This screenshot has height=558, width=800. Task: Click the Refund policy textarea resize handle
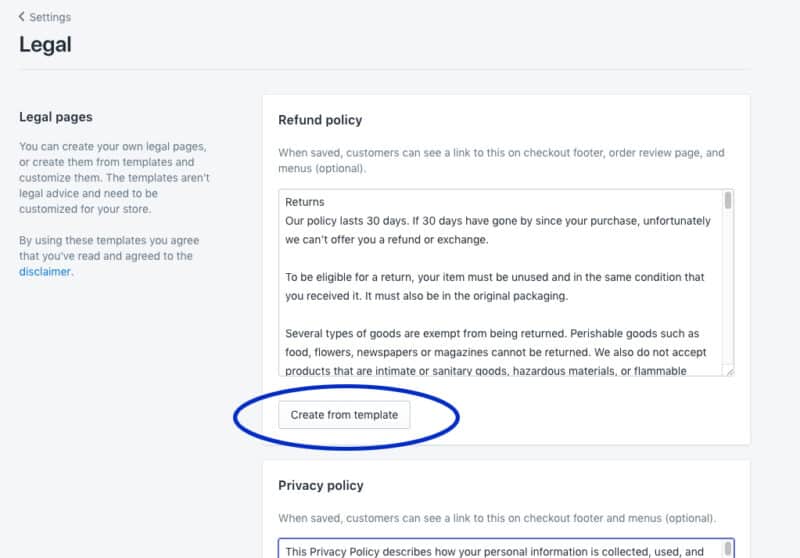click(x=730, y=372)
